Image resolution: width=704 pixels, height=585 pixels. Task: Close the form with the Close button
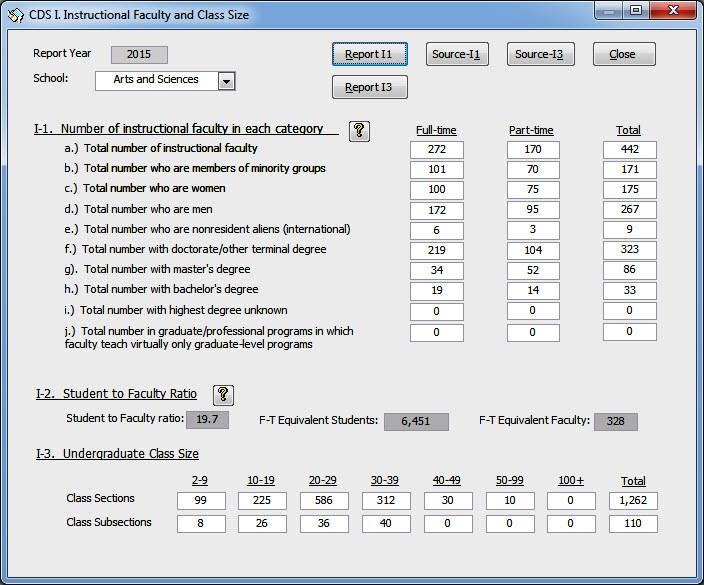point(623,54)
